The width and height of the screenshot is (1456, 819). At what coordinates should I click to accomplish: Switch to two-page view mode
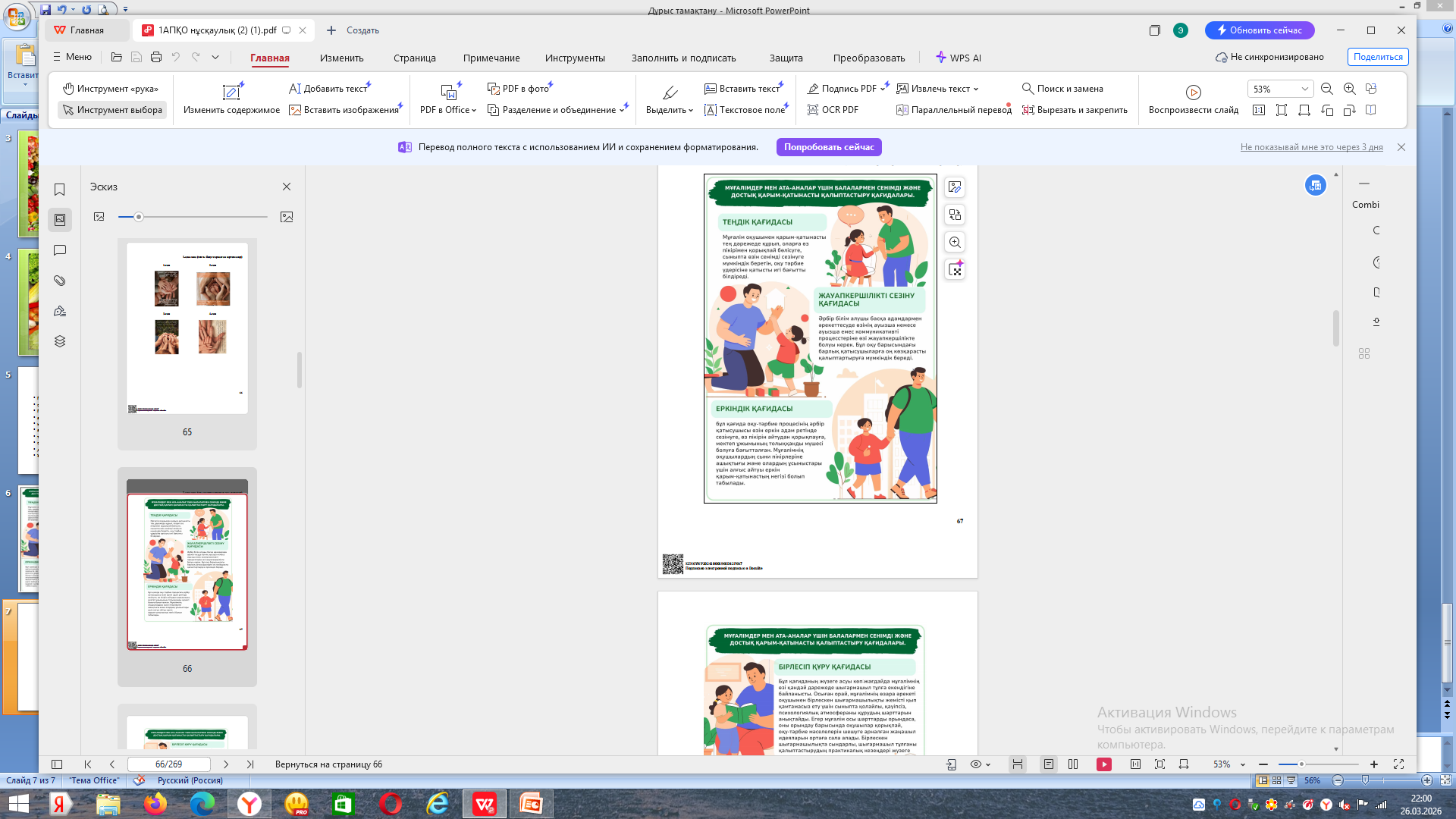pos(1073,764)
